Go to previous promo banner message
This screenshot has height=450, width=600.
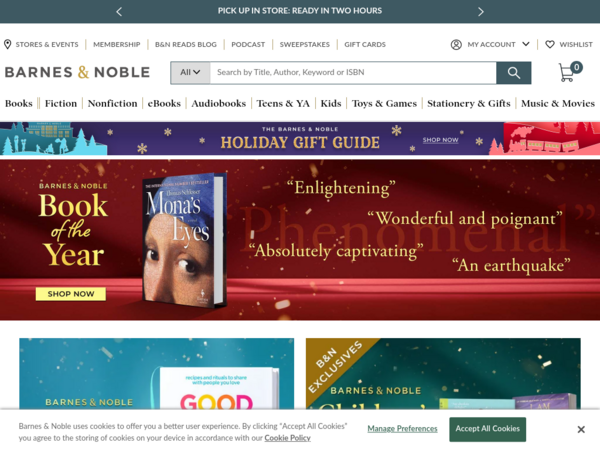click(119, 12)
